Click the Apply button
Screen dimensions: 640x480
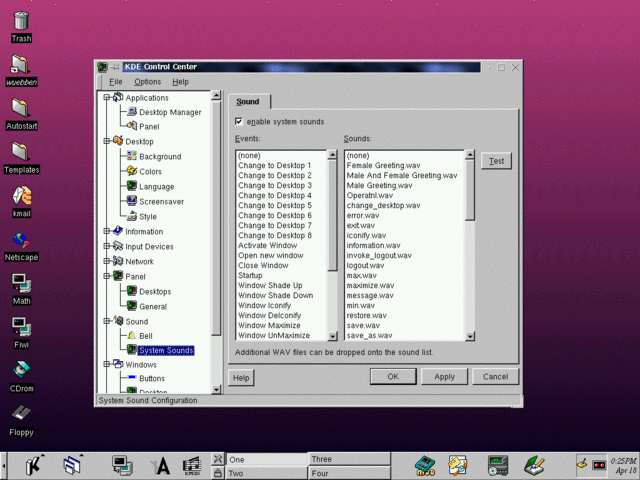point(444,376)
